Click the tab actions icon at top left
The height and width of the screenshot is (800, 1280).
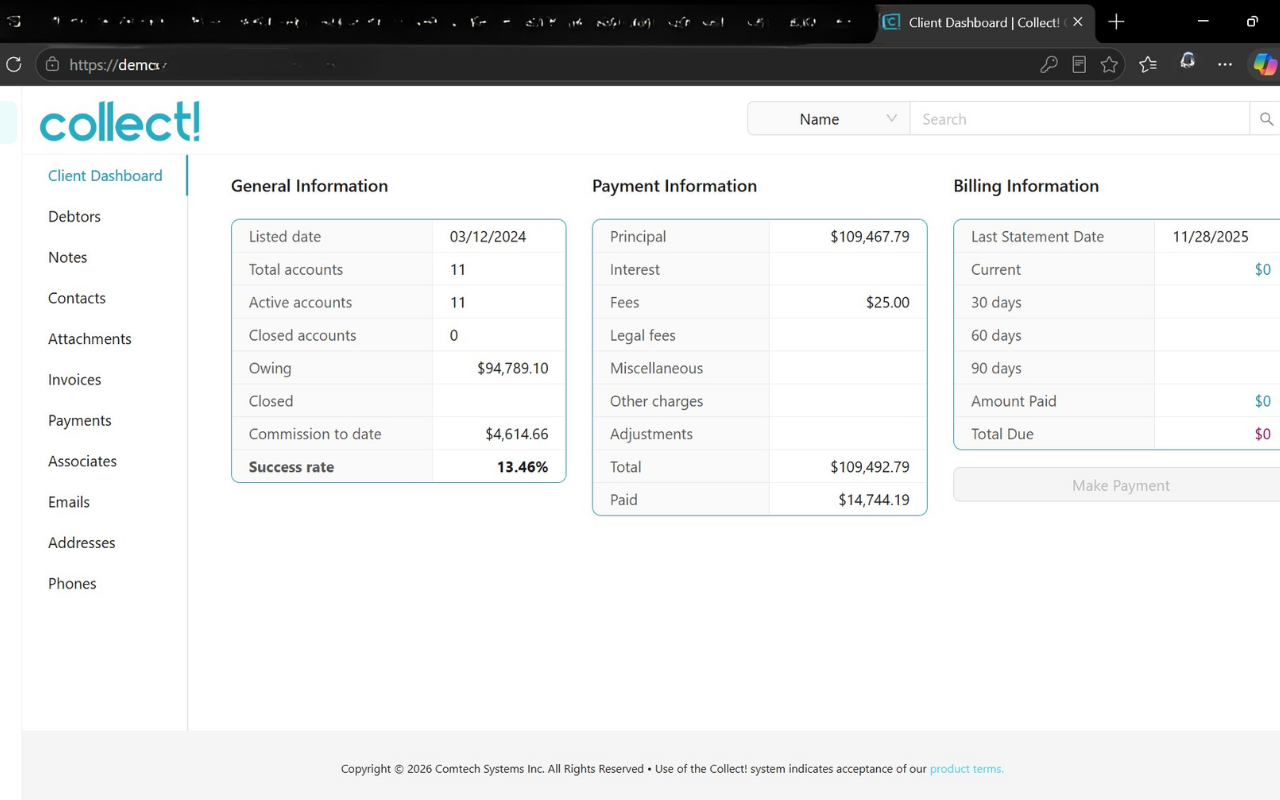click(x=13, y=22)
